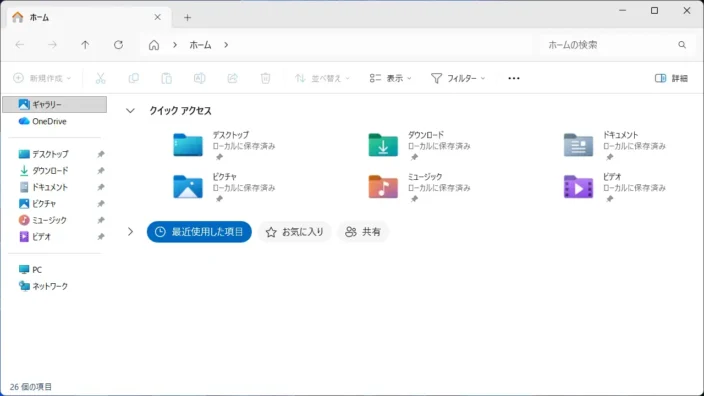
Task: Go back with the left arrow
Action: [20, 45]
